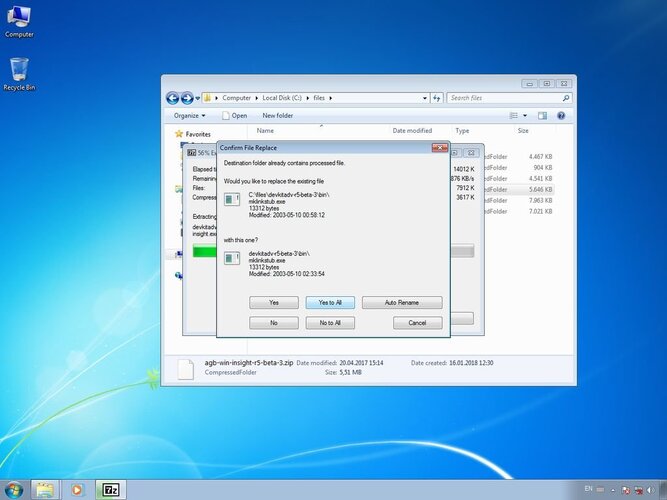
Task: Close the Confirm File Replace dialog
Action: [440, 148]
